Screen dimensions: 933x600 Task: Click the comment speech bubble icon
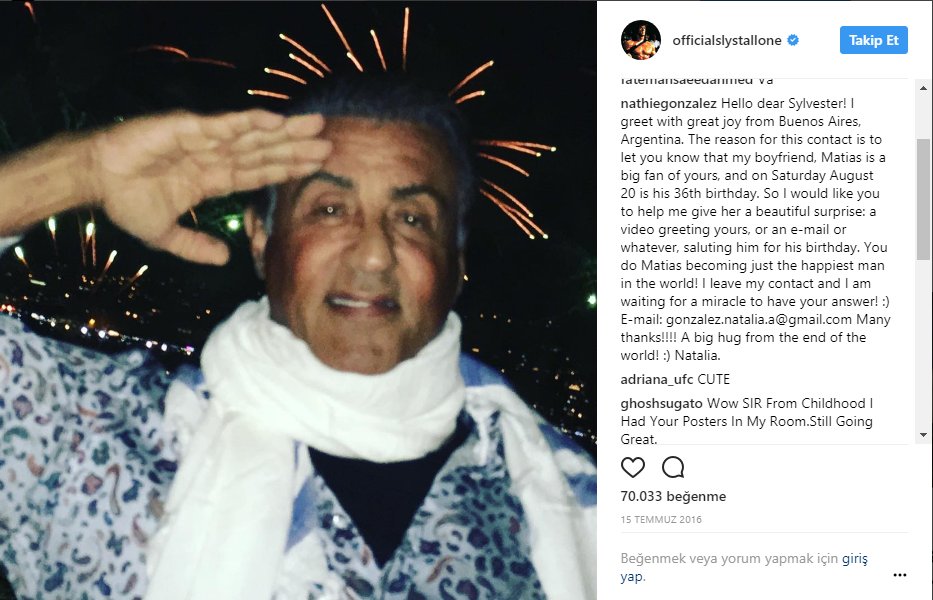[x=673, y=468]
